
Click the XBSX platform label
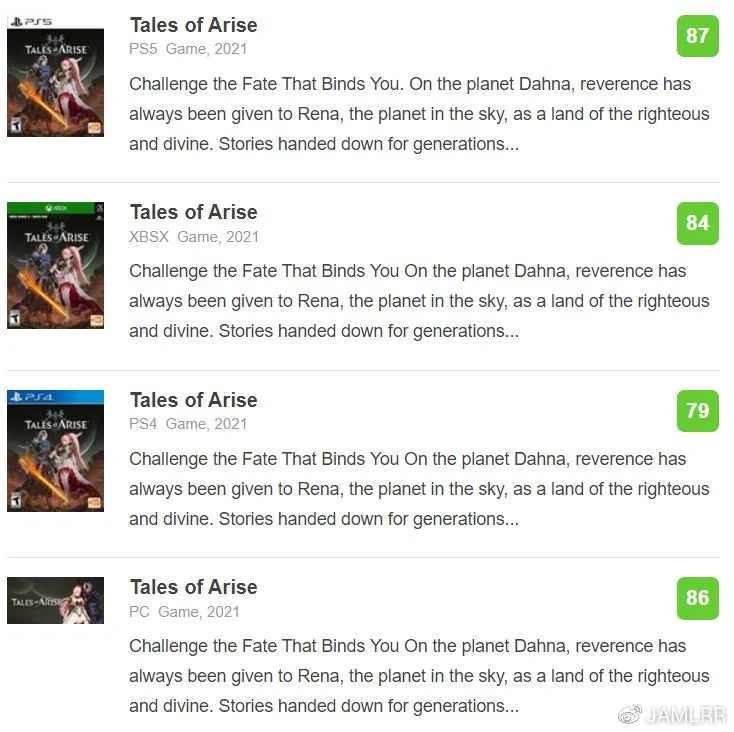149,237
